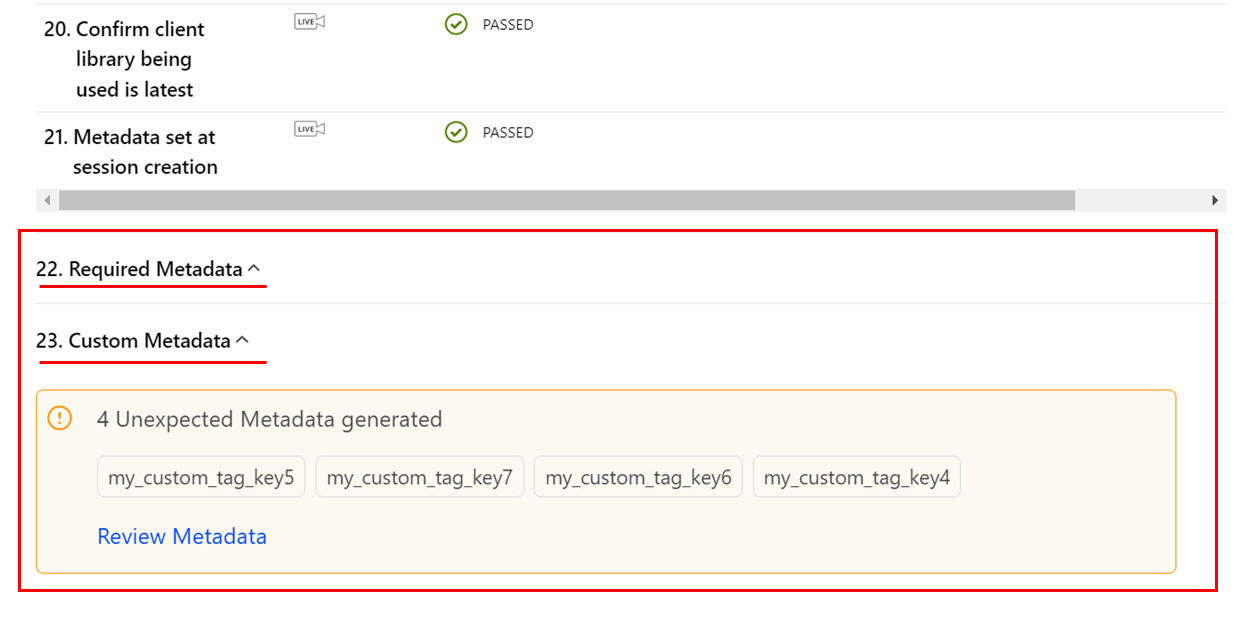Screen dimensions: 1236x620
Task: Click the green check icon for test 21
Action: (456, 132)
